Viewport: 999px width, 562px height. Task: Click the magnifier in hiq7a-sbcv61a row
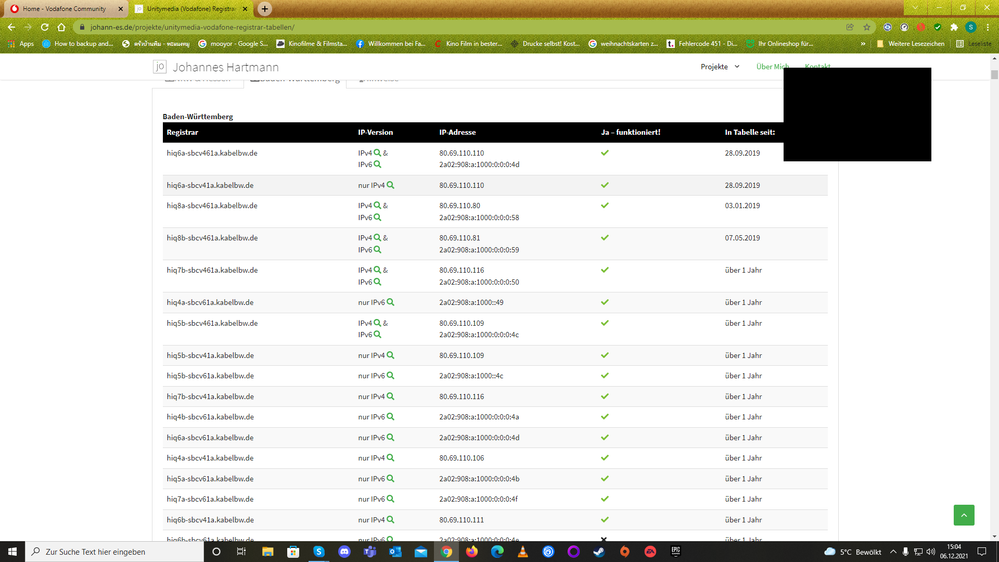click(390, 499)
